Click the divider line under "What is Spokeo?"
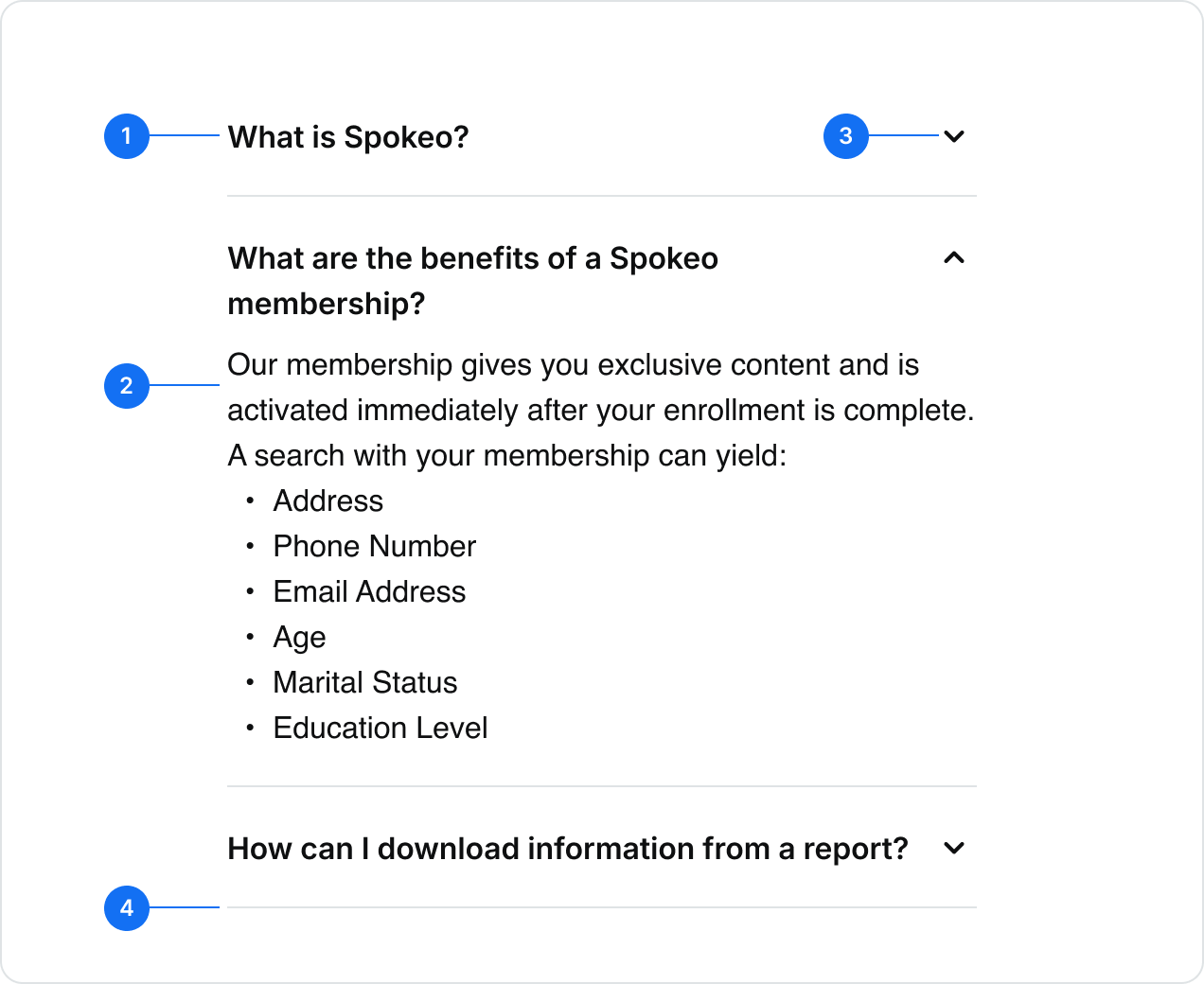Viewport: 1204px width, 984px height. 602,196
